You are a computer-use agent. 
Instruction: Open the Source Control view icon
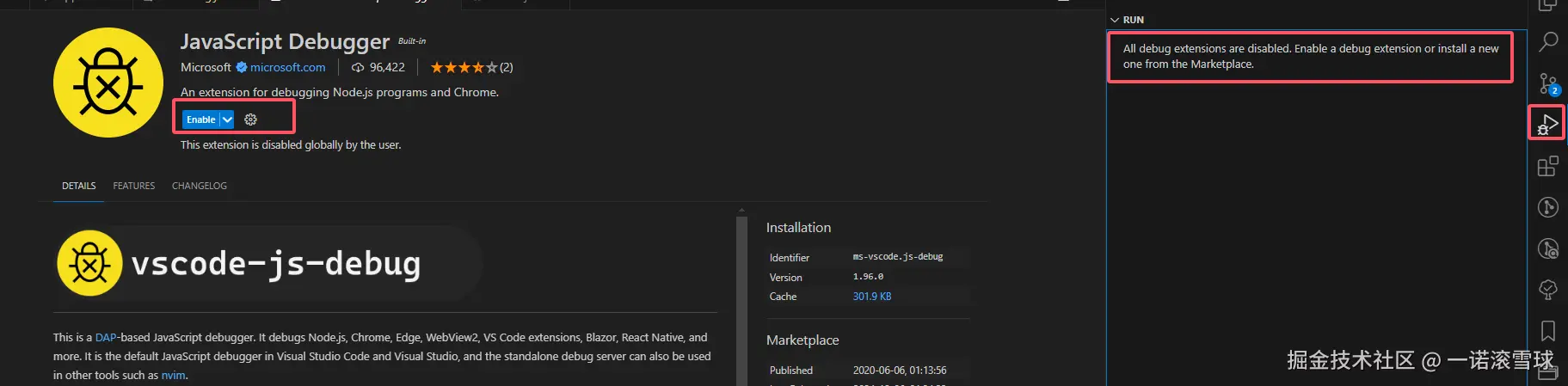[1548, 83]
